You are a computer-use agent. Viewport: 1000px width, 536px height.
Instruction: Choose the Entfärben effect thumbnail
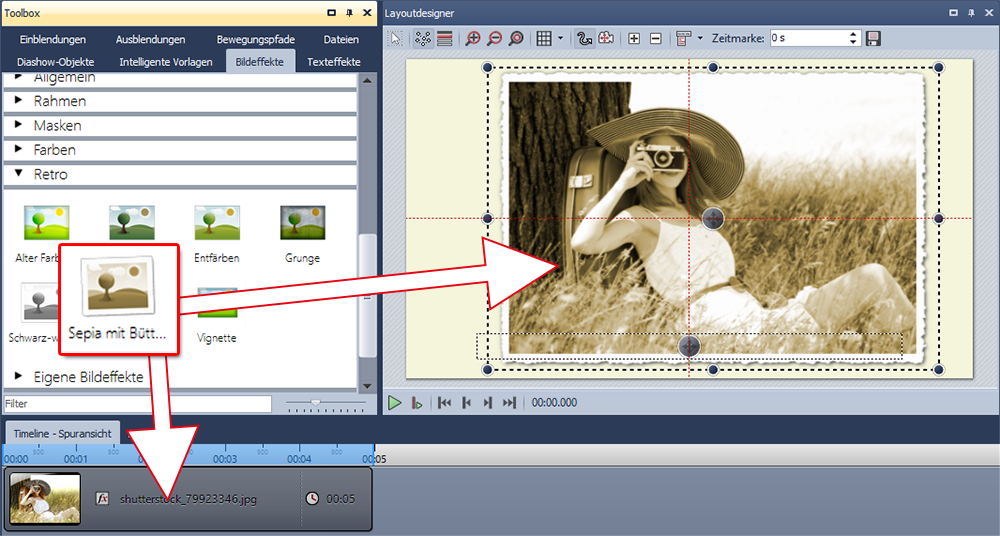pos(217,223)
